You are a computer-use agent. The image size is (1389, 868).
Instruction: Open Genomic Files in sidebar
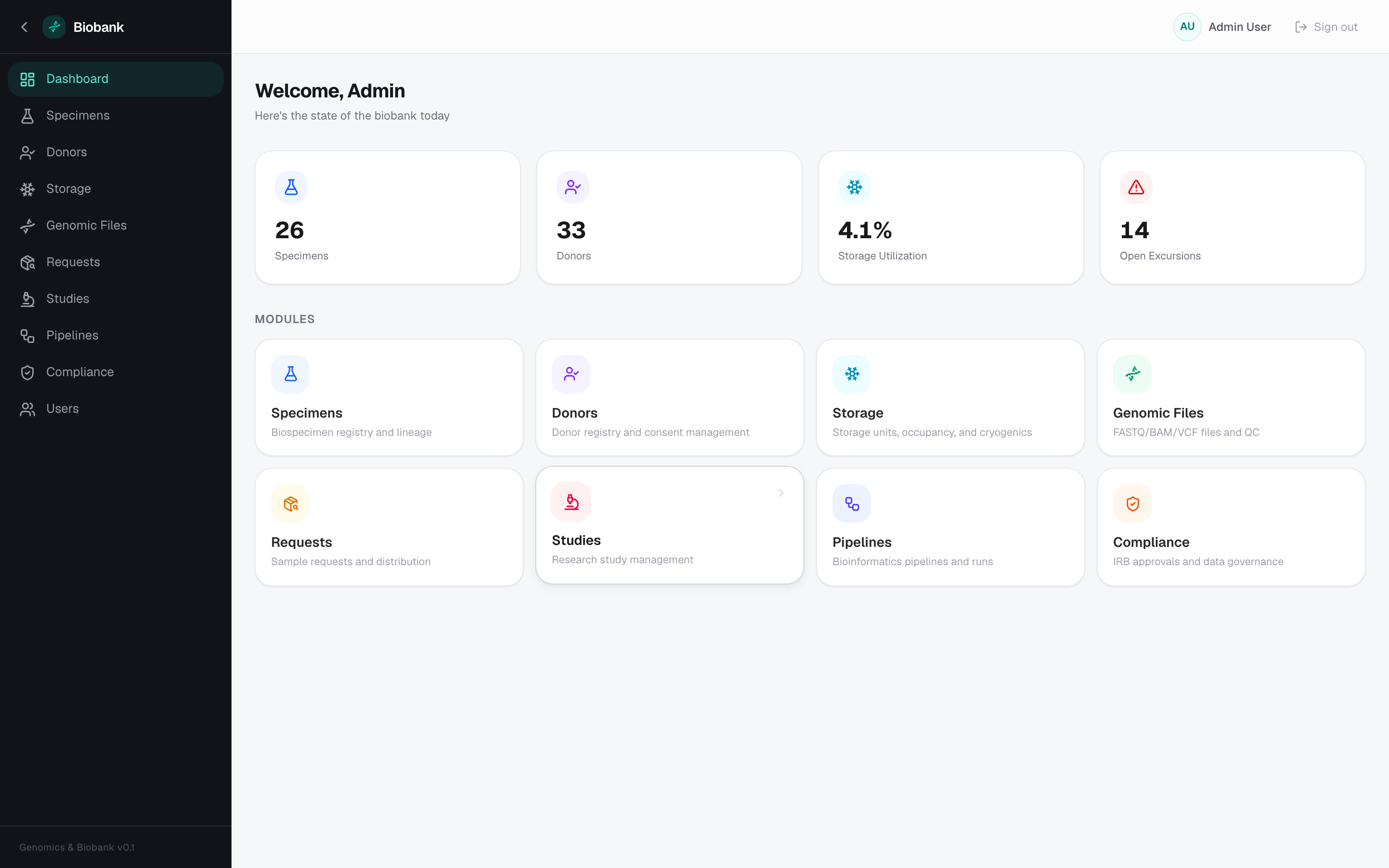(x=115, y=226)
